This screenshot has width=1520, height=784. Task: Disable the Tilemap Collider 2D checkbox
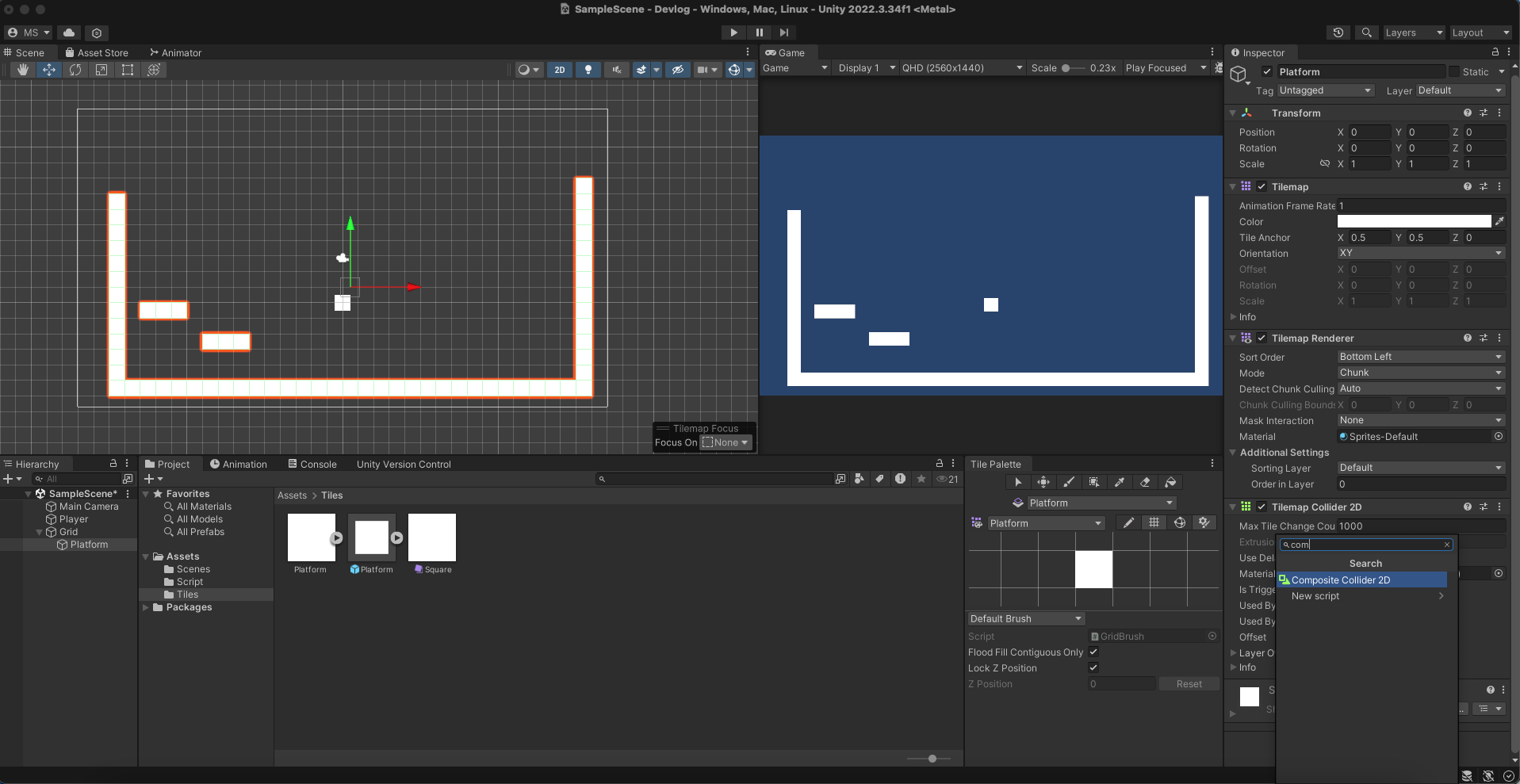pyautogui.click(x=1262, y=507)
